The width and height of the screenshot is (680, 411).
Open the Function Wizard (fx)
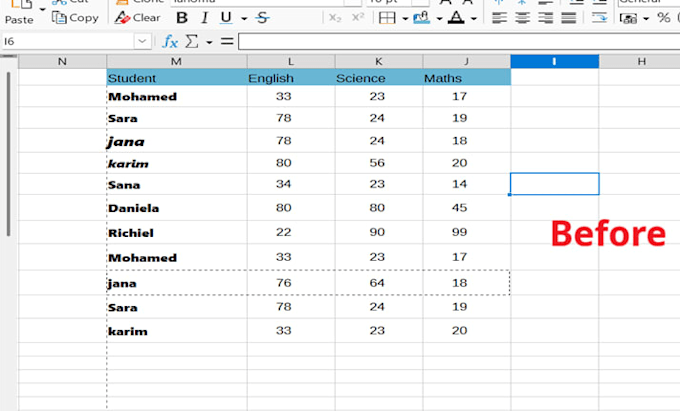(x=170, y=42)
